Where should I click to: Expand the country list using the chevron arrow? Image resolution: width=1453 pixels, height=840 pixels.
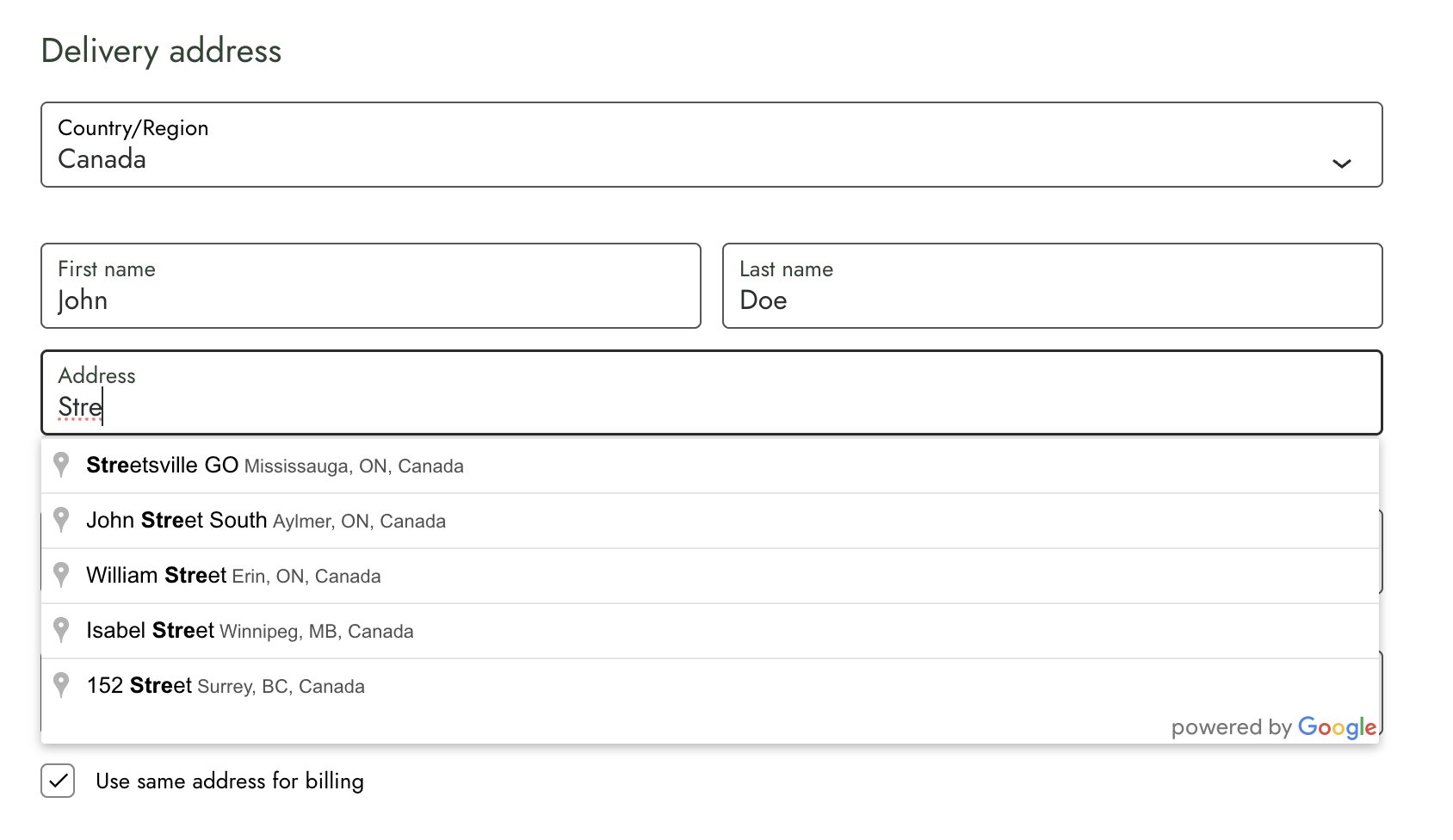pos(1341,164)
